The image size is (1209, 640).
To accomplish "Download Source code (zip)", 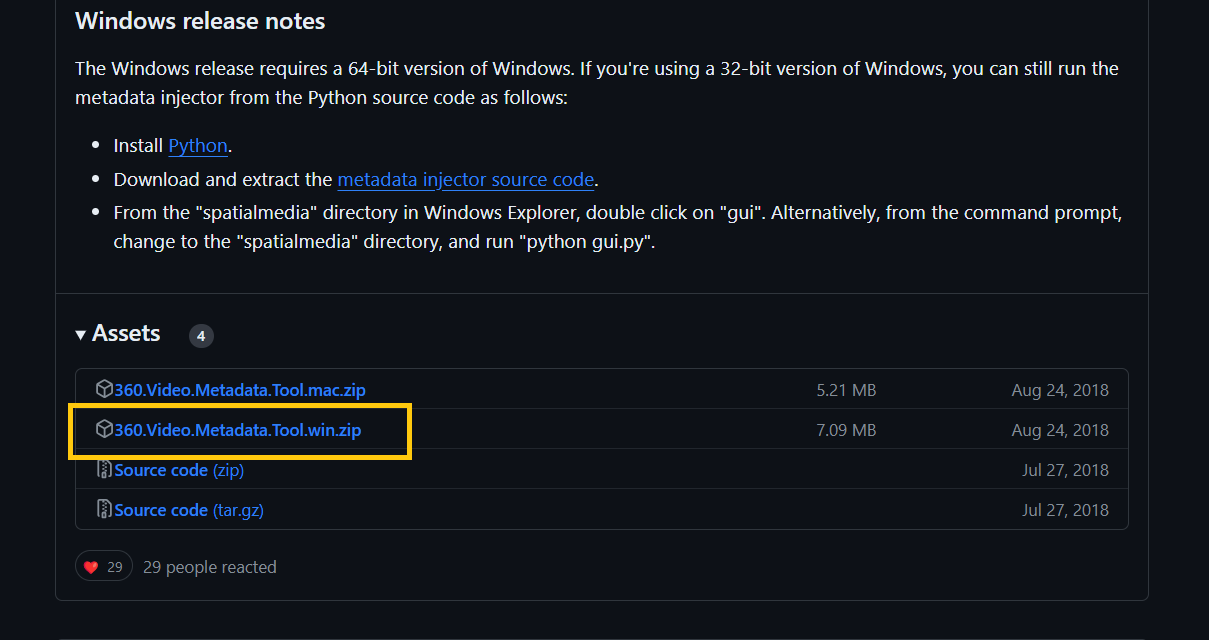I will (x=179, y=470).
